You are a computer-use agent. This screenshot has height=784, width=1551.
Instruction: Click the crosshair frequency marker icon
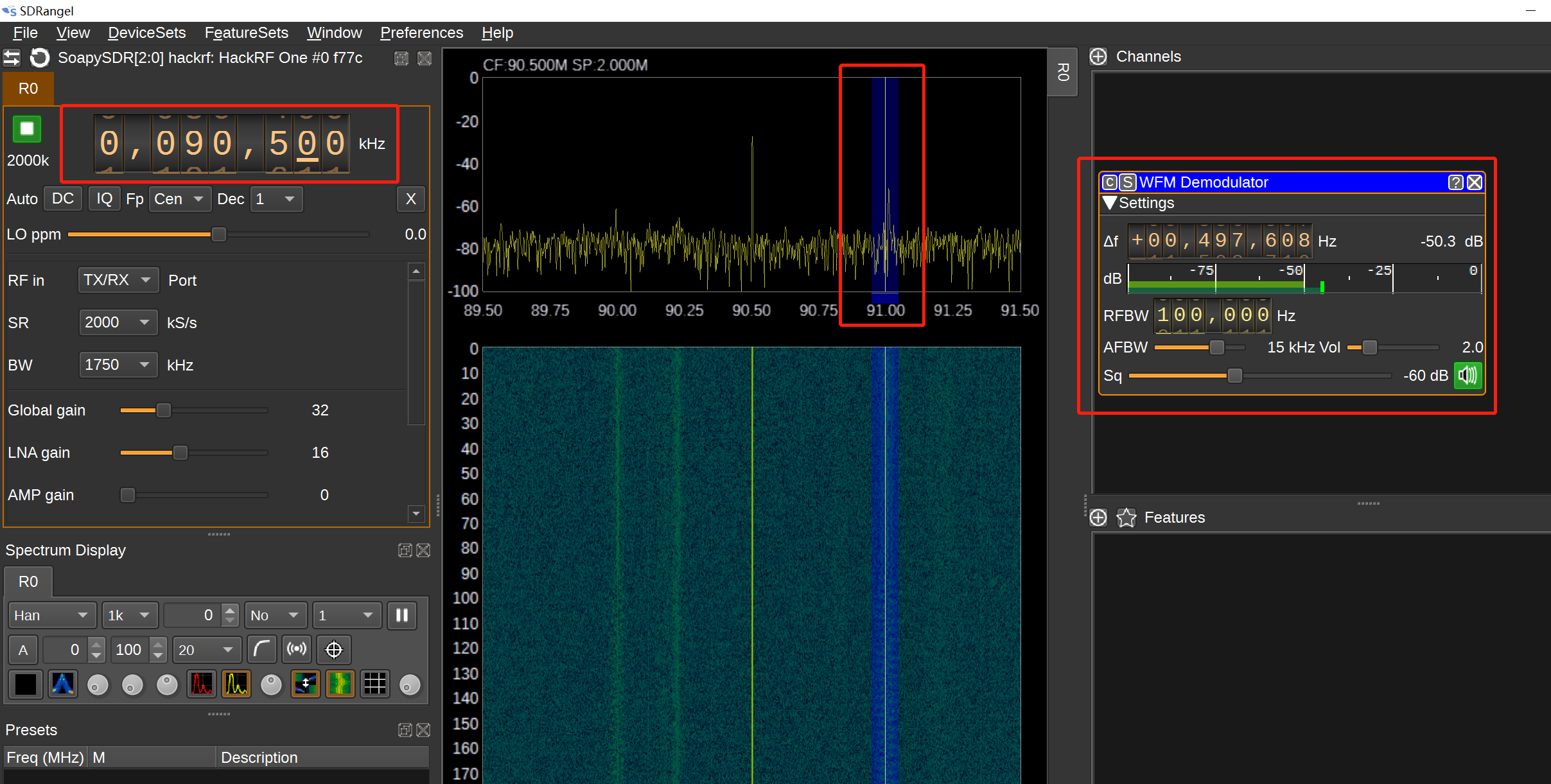click(334, 649)
